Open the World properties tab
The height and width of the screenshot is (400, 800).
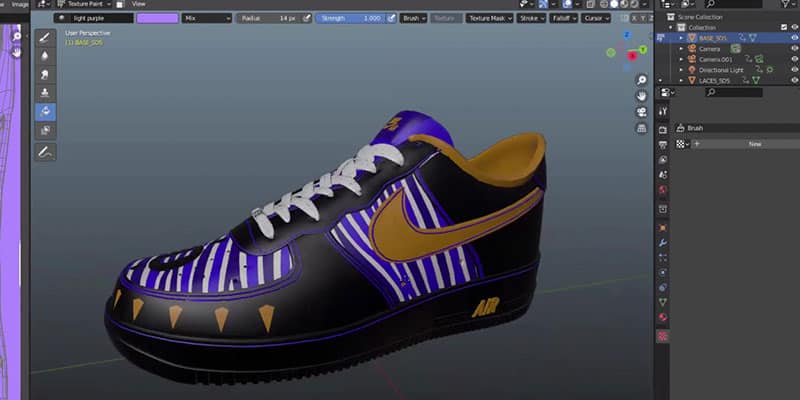pyautogui.click(x=663, y=190)
